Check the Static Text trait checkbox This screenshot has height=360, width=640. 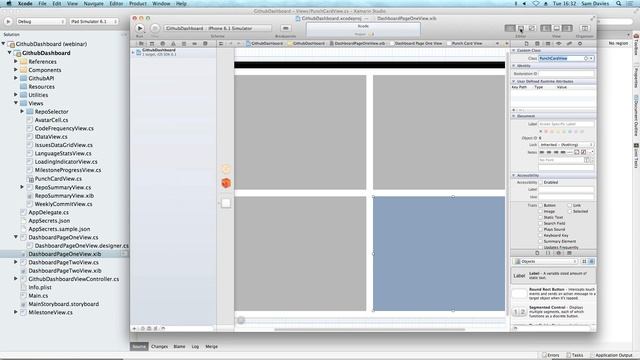[540, 217]
